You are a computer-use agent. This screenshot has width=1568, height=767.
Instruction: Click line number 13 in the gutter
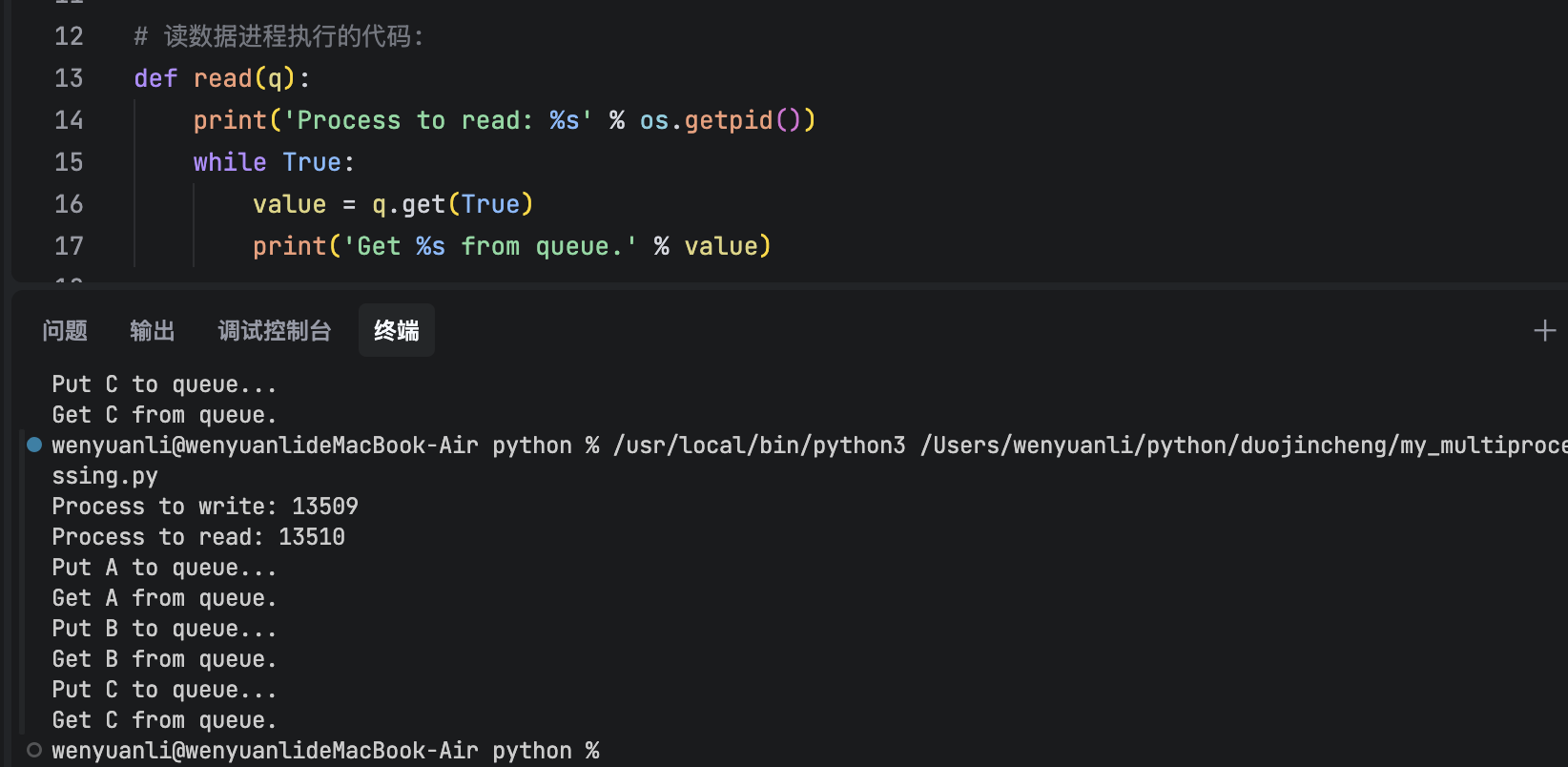[69, 78]
